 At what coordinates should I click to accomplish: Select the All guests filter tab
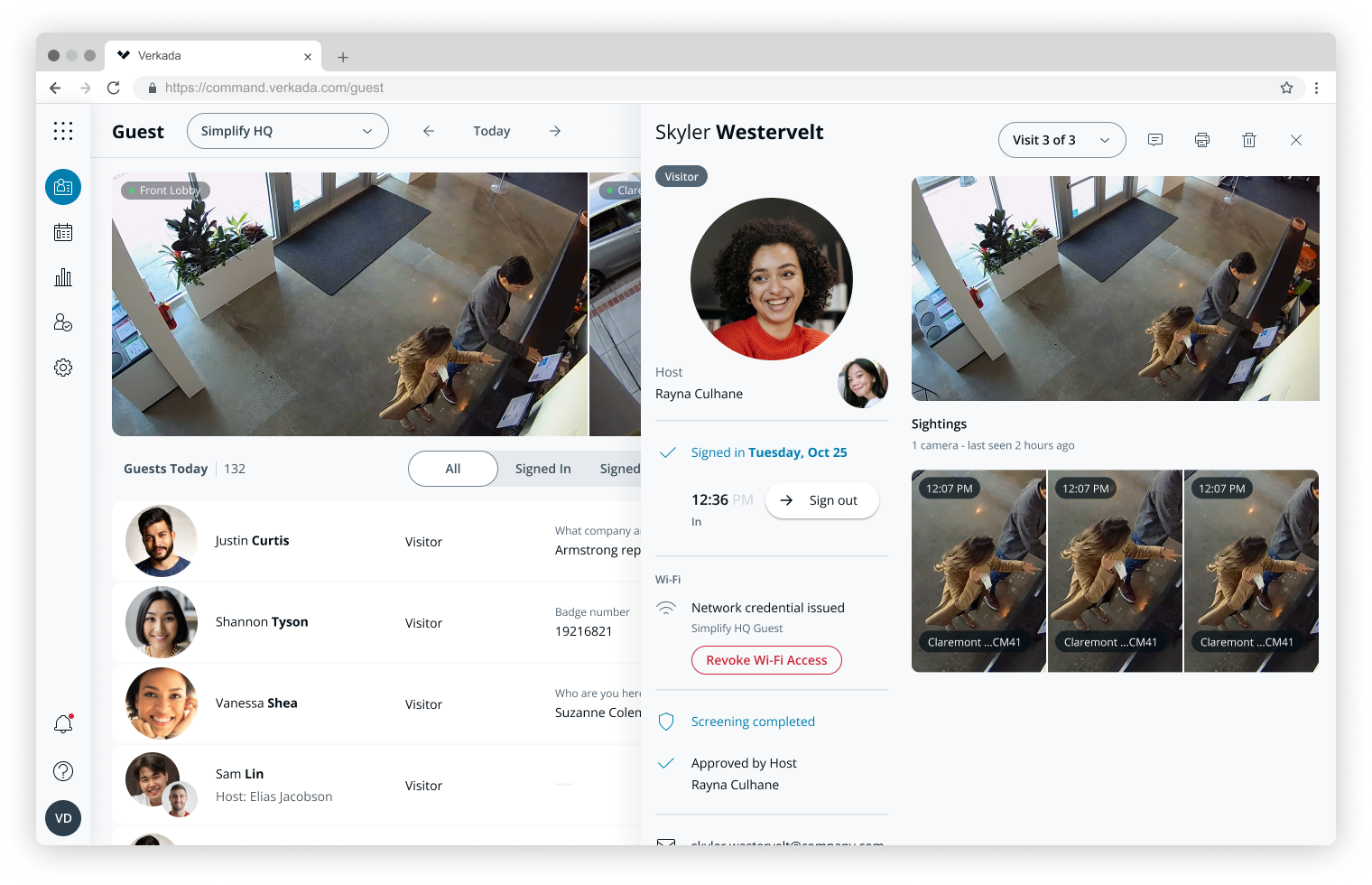pyautogui.click(x=452, y=469)
